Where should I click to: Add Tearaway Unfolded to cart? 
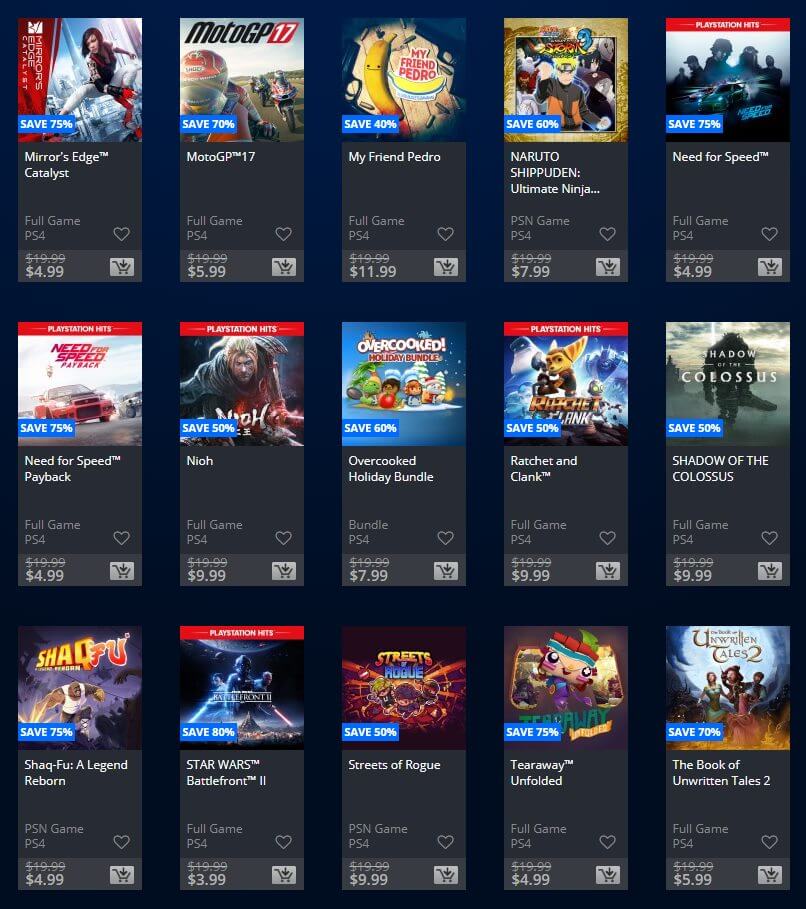[608, 875]
